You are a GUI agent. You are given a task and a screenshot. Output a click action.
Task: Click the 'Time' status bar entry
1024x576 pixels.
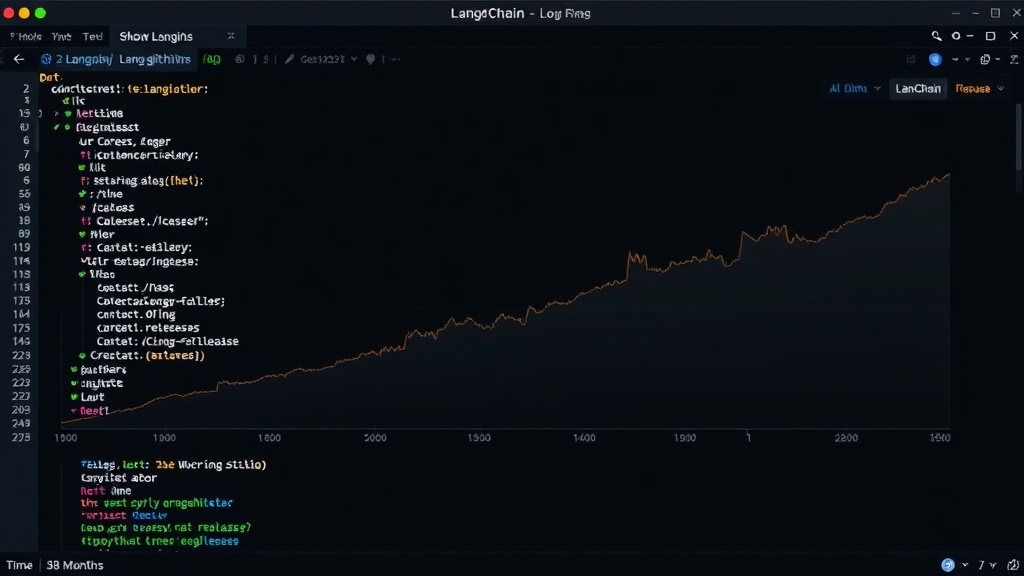point(19,566)
